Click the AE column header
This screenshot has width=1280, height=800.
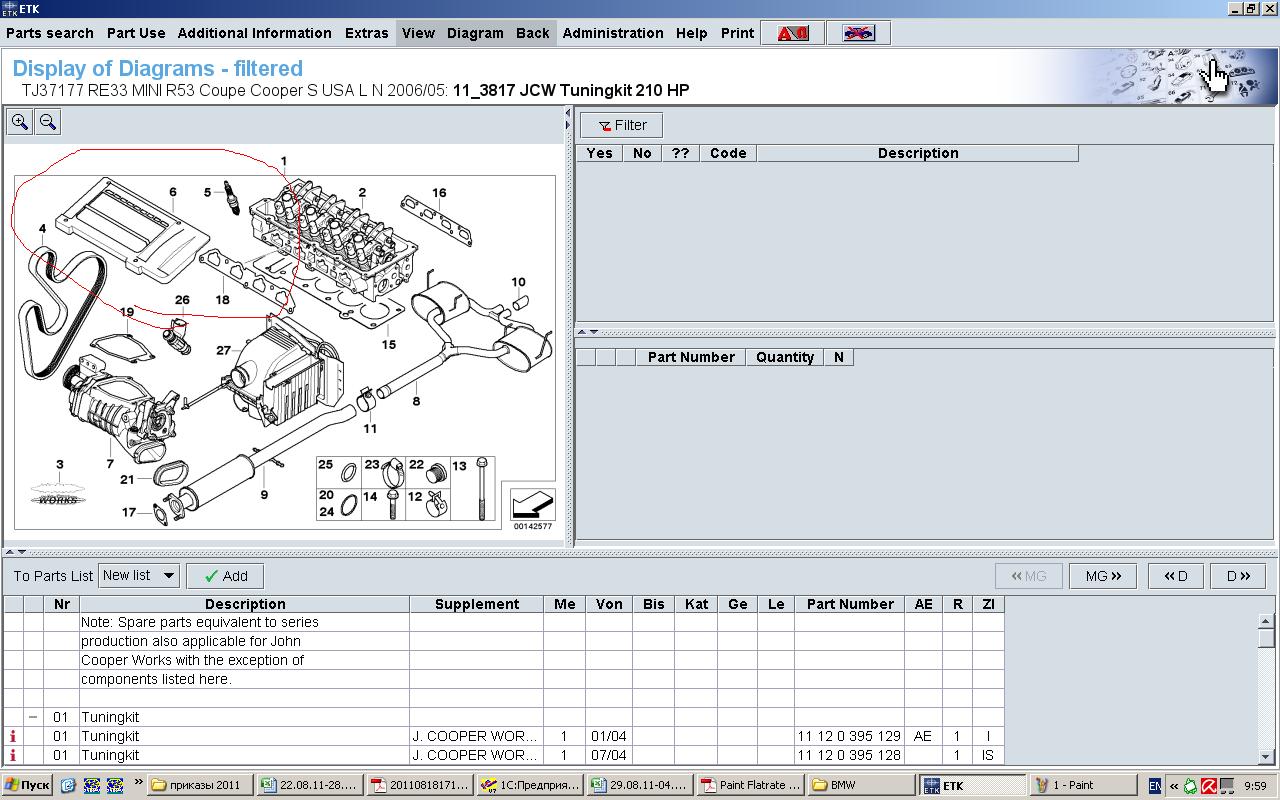(923, 604)
